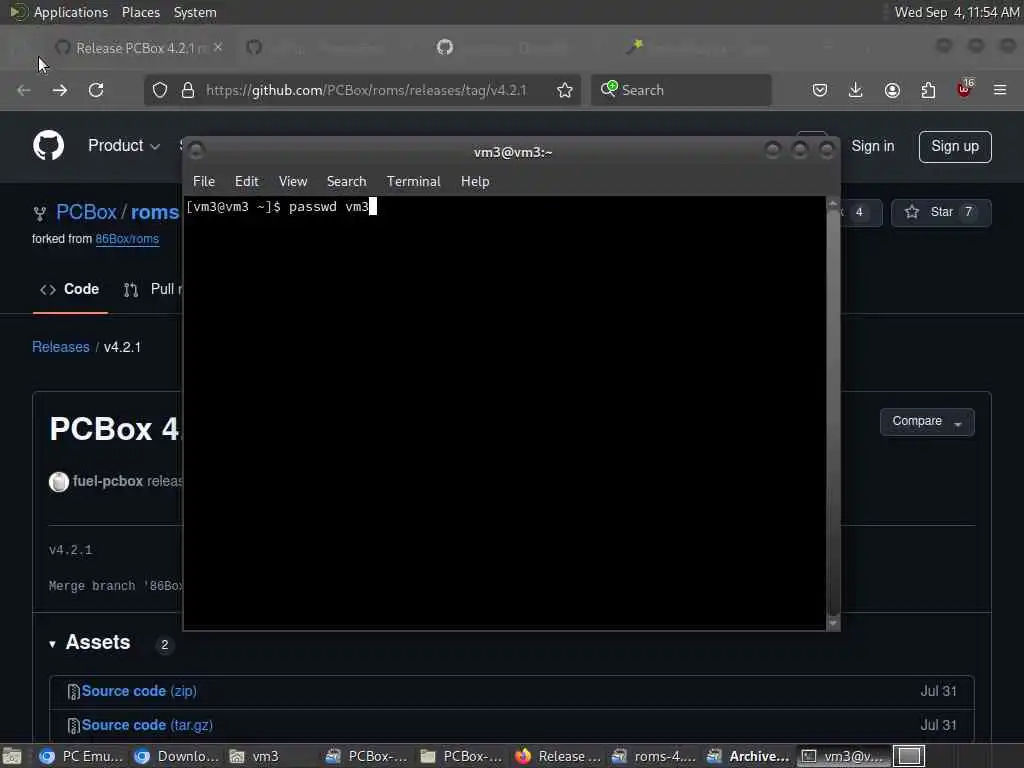Click the assets count badge 2
1024x768 pixels.
tap(165, 645)
